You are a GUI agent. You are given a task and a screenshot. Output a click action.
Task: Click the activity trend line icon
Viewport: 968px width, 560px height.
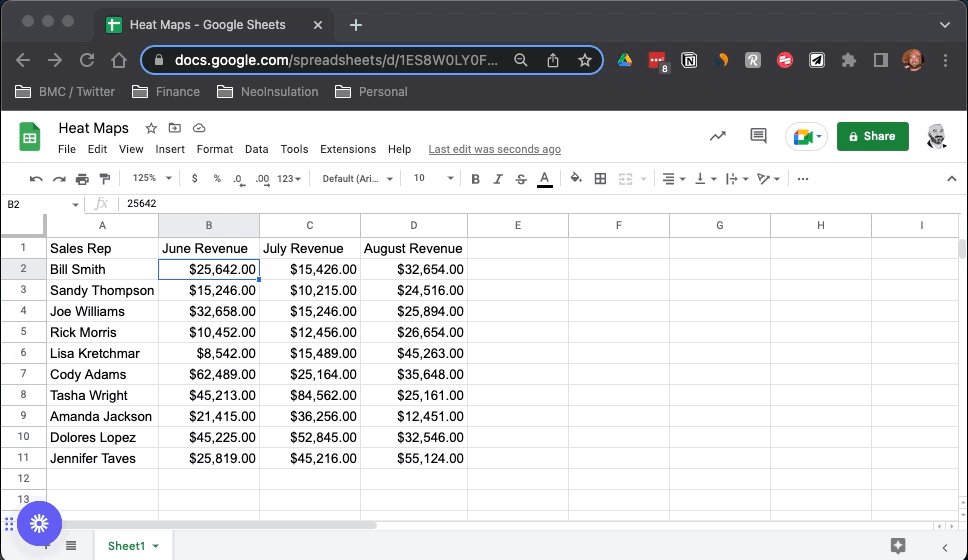coord(717,136)
